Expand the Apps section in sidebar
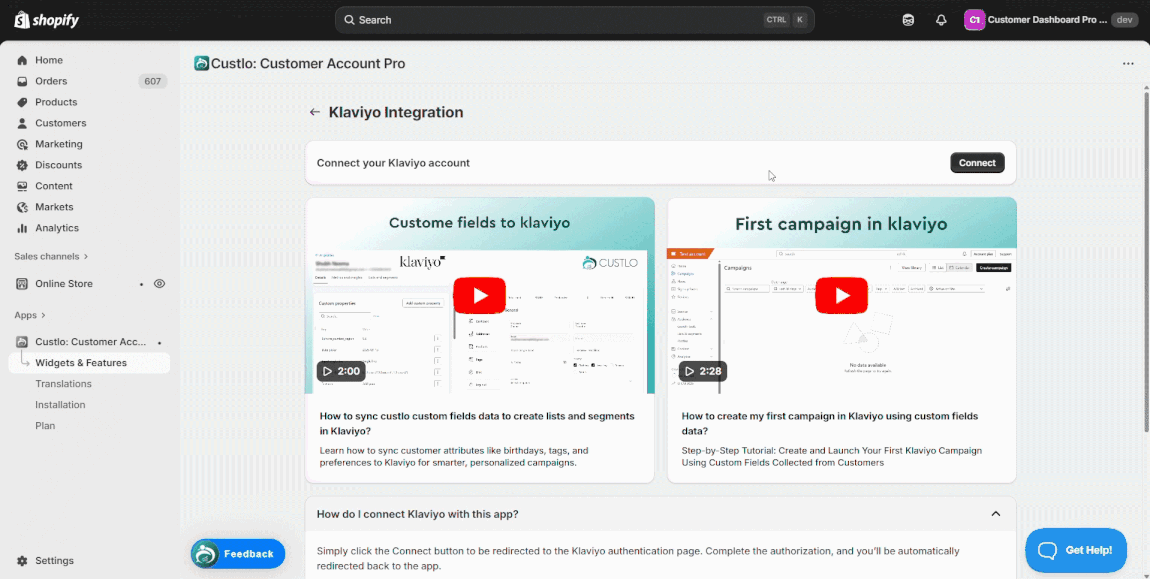Screen dimensions: 1150x579 [30, 315]
